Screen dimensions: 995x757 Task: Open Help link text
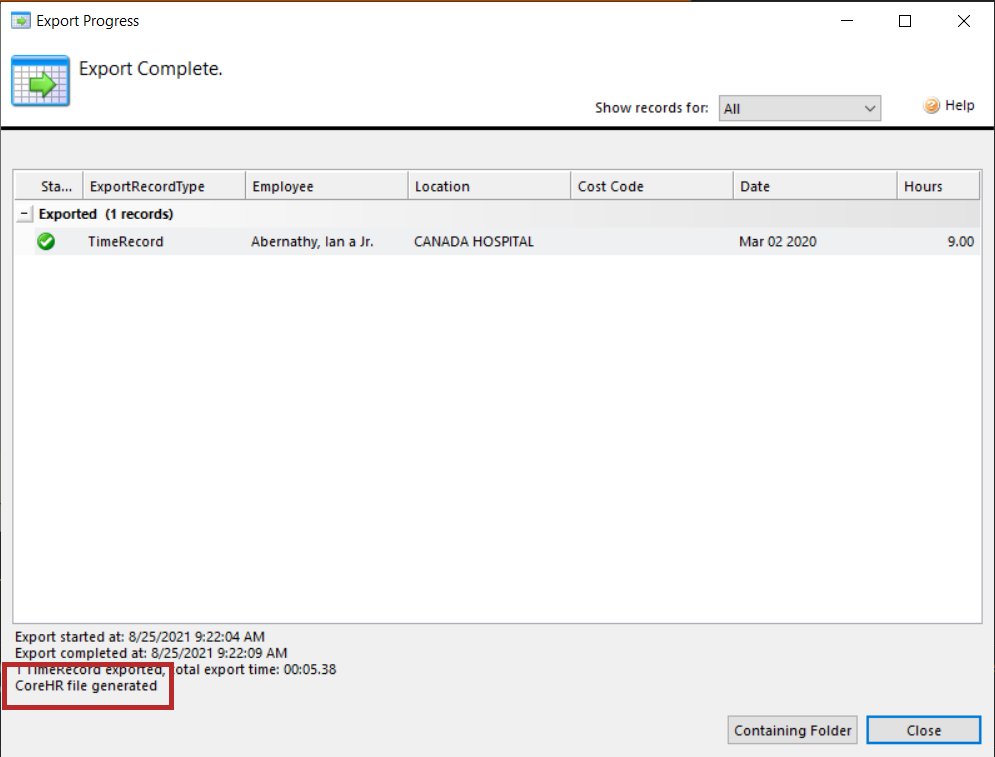959,106
